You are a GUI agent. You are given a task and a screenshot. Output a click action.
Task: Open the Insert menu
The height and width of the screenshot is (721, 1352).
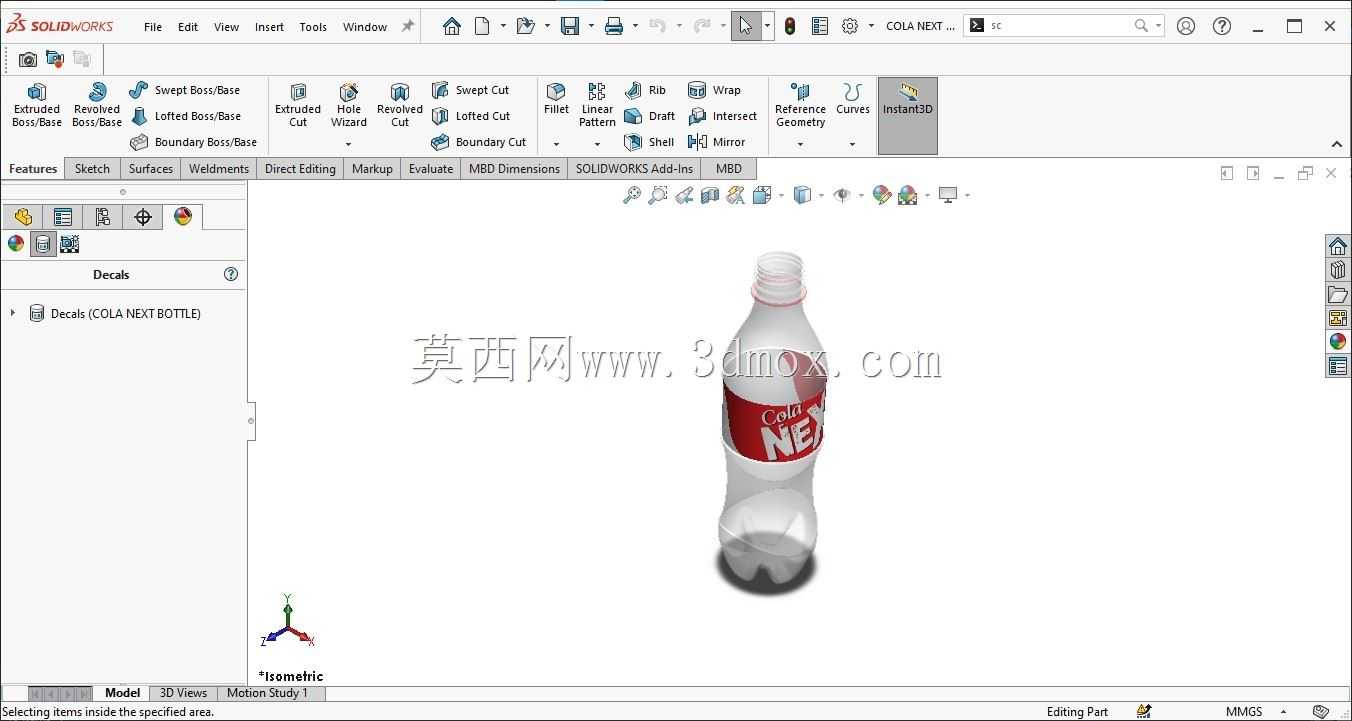[x=269, y=27]
